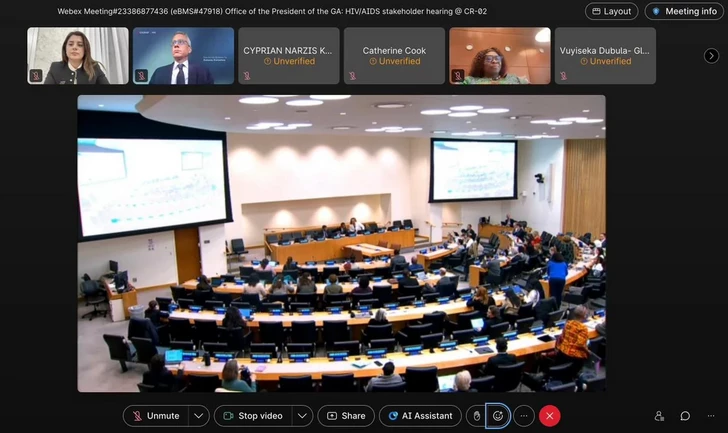728x433 pixels.
Task: Click the bottom-right ellipsis panel options
Action: point(711,416)
